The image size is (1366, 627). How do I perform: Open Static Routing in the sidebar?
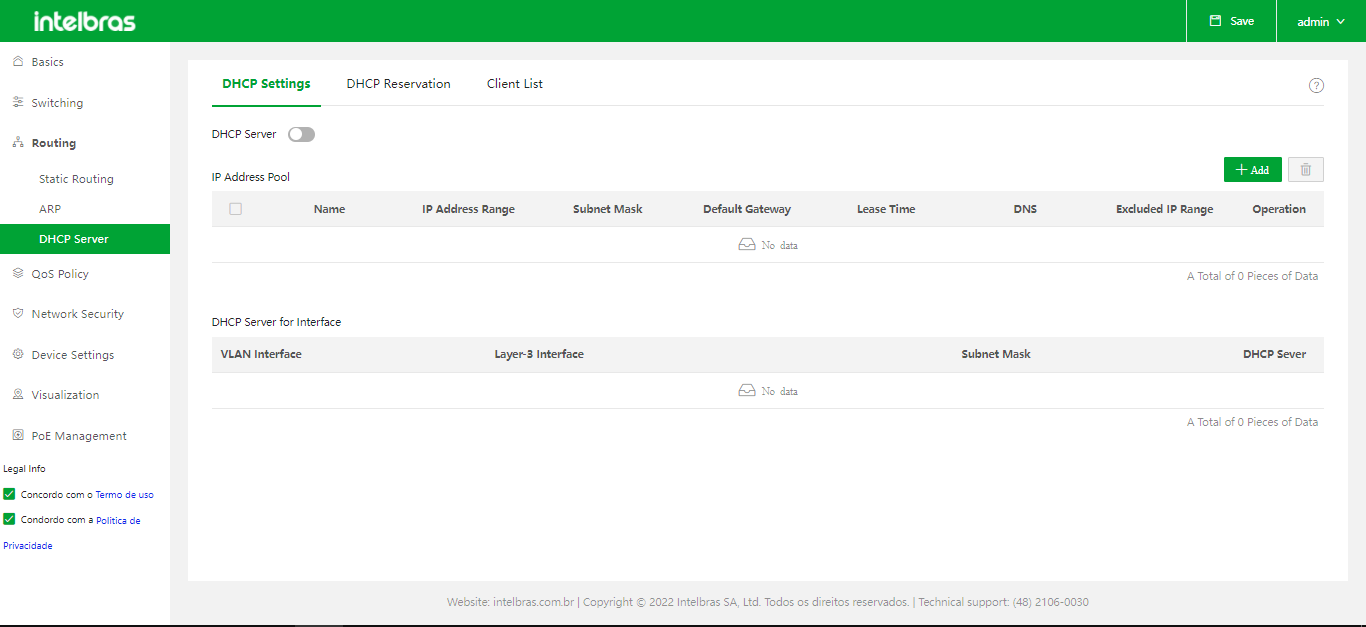coord(76,179)
